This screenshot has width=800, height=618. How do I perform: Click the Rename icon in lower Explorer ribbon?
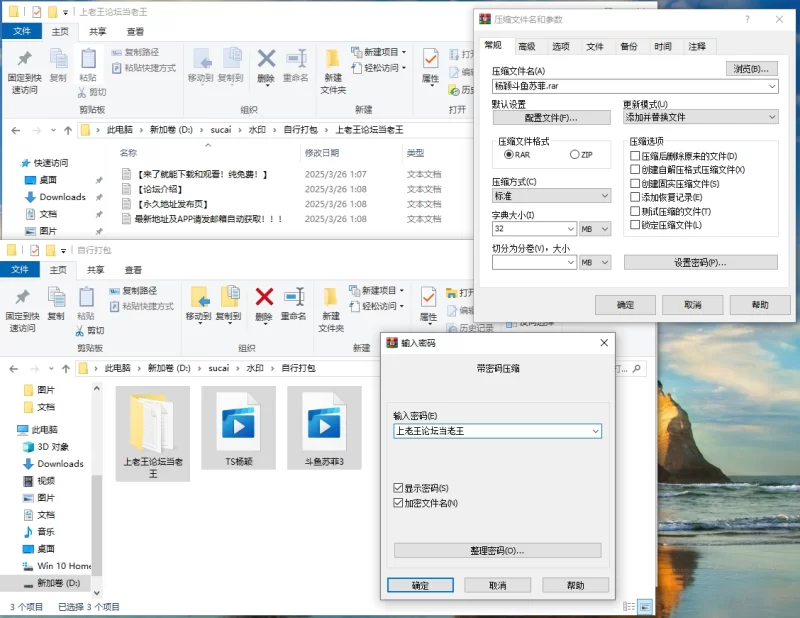294,297
